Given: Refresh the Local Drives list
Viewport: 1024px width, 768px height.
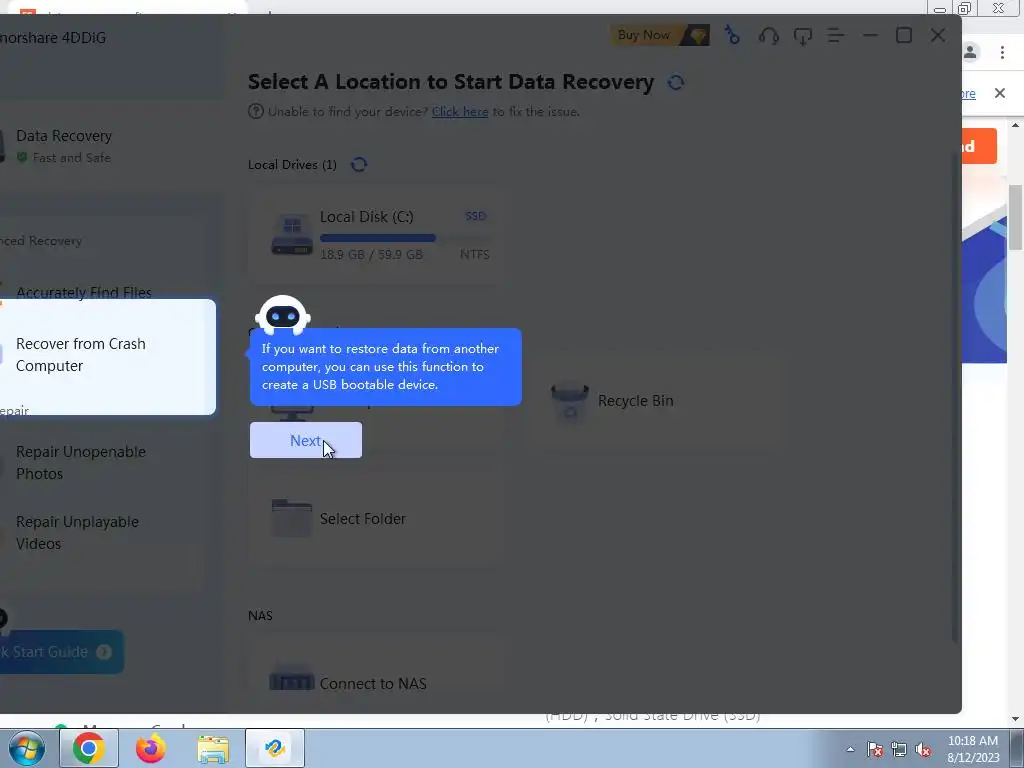Looking at the screenshot, I should pyautogui.click(x=359, y=164).
